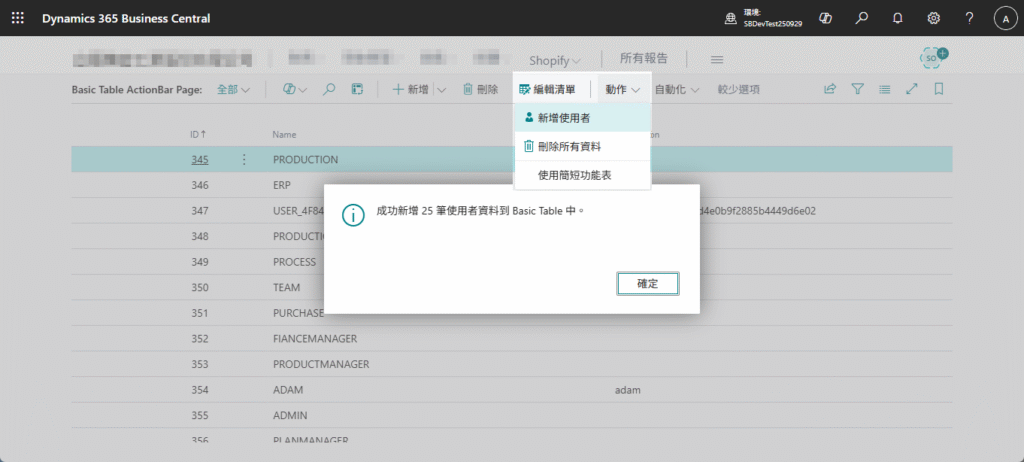Screen dimensions: 1024x462
Task: Confirm dialog with 確定 button
Action: pyautogui.click(x=648, y=284)
